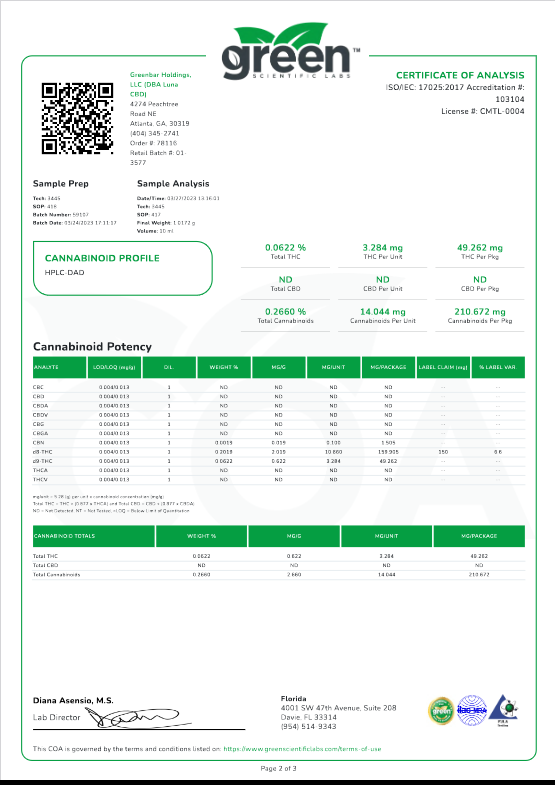Click the CBN row mg/package value 1.505

[x=388, y=443]
